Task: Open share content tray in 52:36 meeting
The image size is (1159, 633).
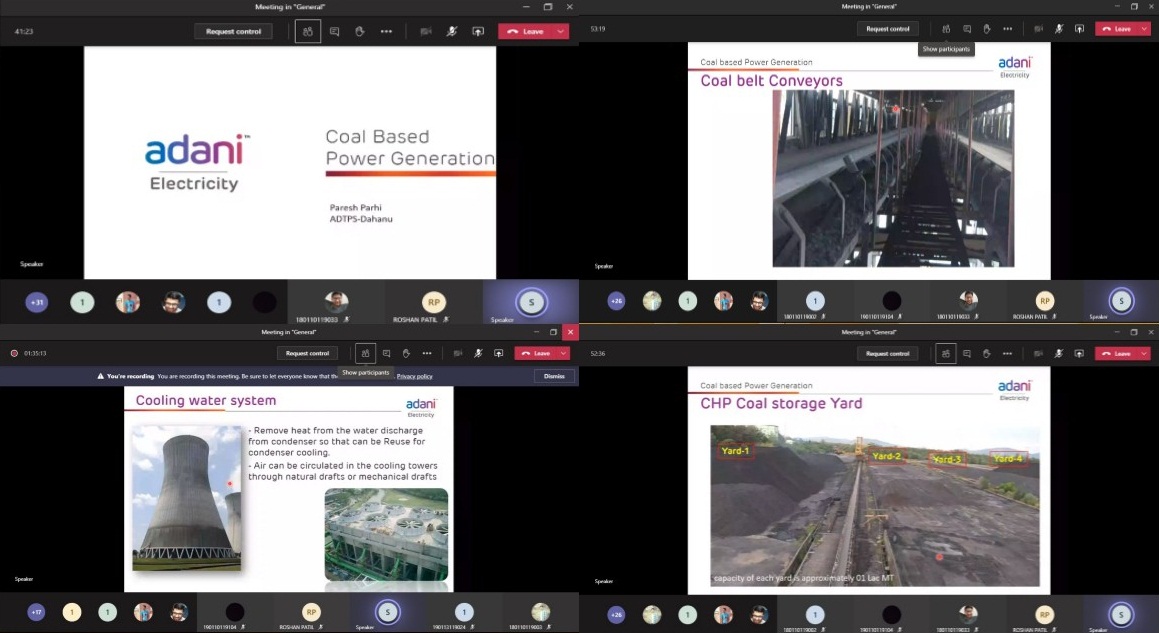Action: tap(1079, 353)
